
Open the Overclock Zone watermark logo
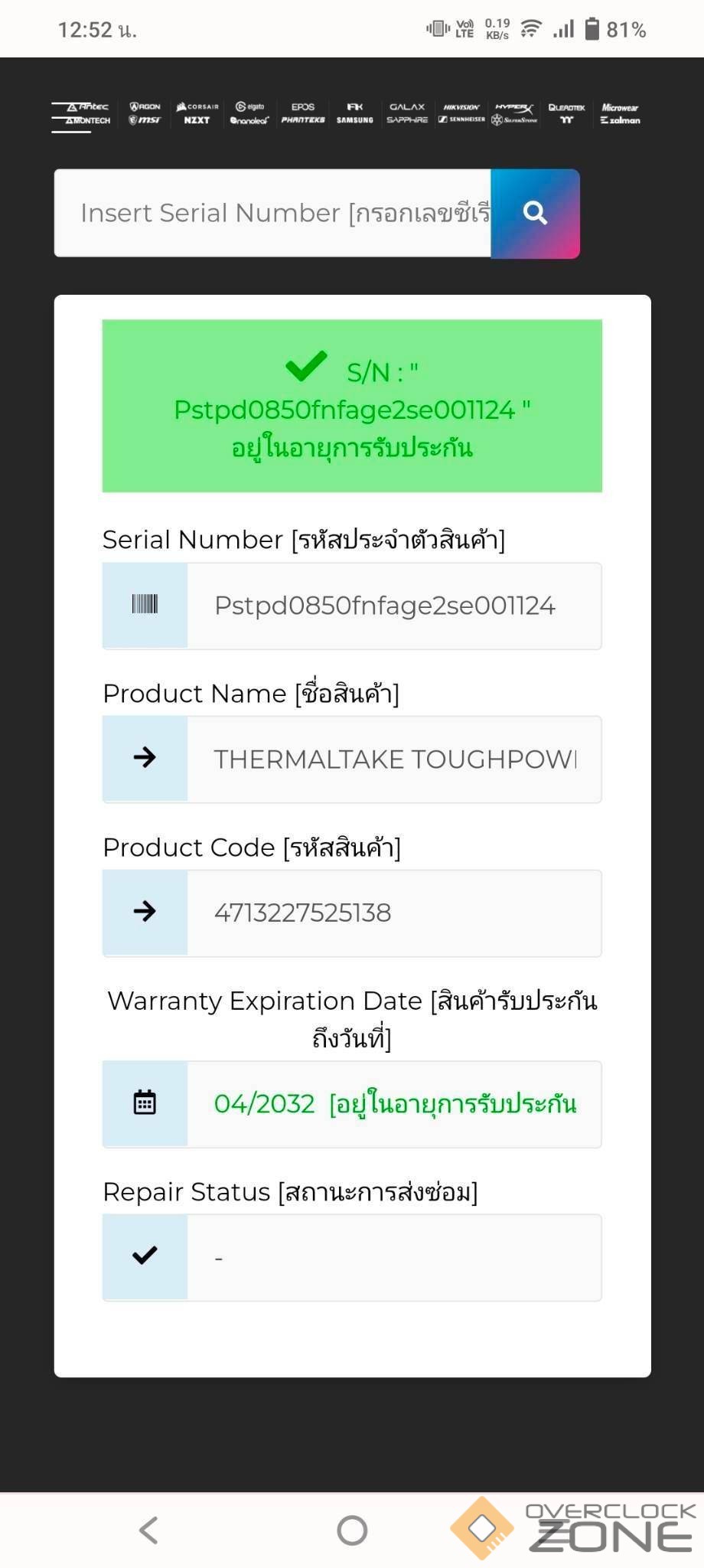pos(574,1528)
